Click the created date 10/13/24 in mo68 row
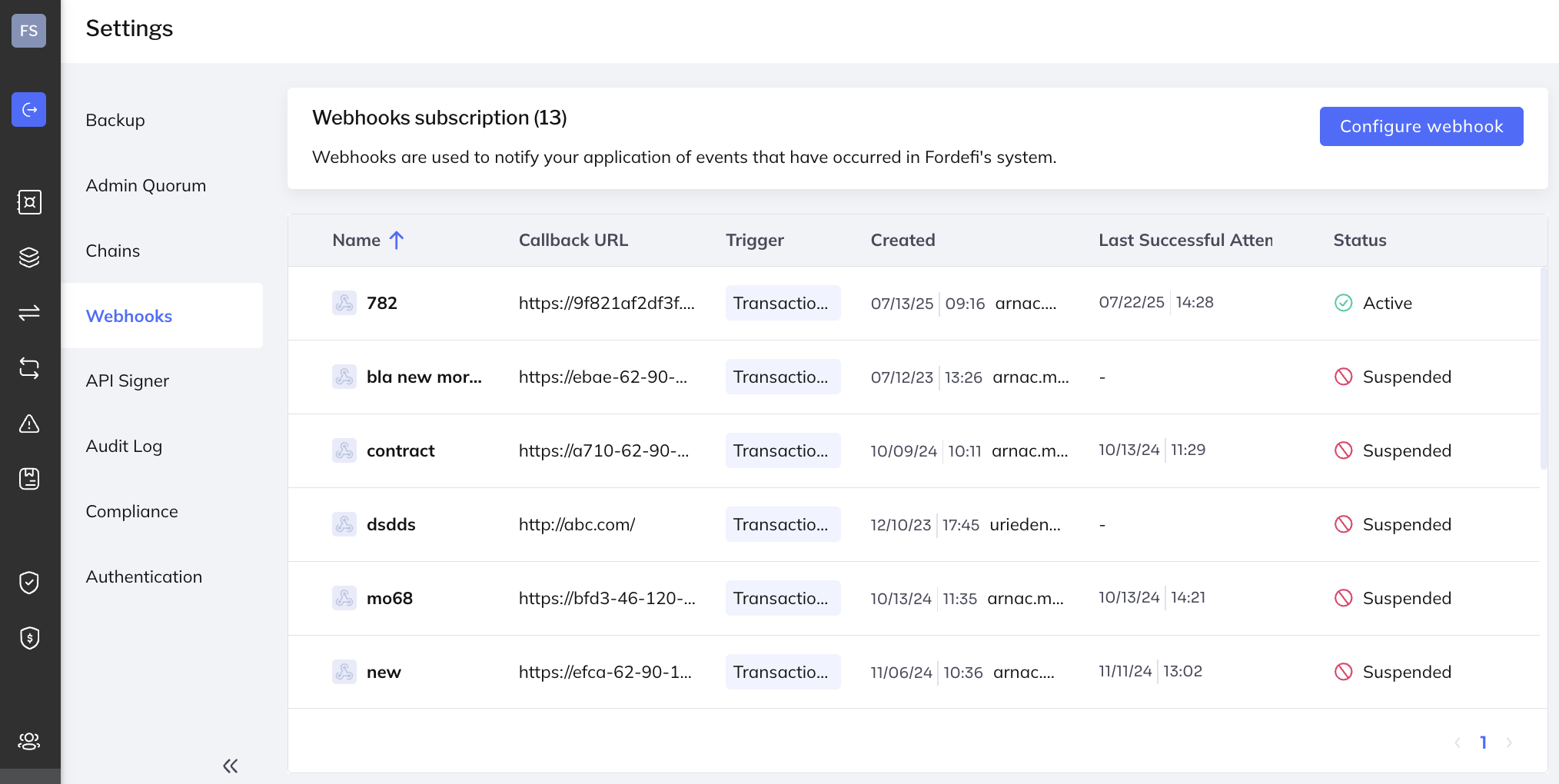This screenshot has width=1559, height=784. point(901,599)
